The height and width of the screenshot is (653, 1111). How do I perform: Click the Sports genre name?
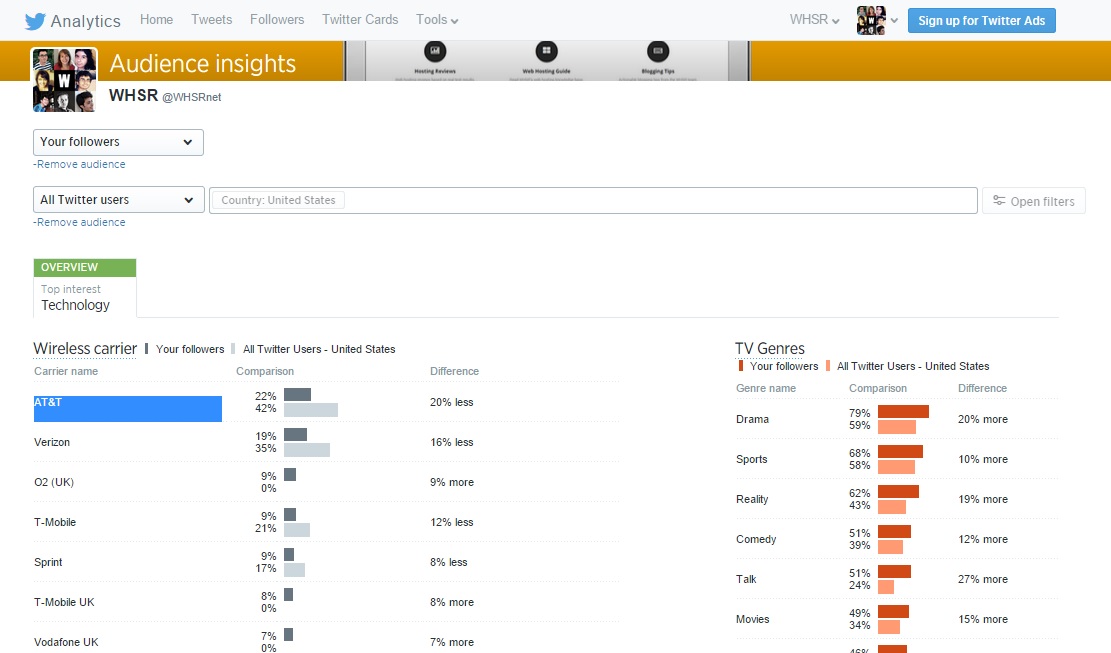pos(752,460)
